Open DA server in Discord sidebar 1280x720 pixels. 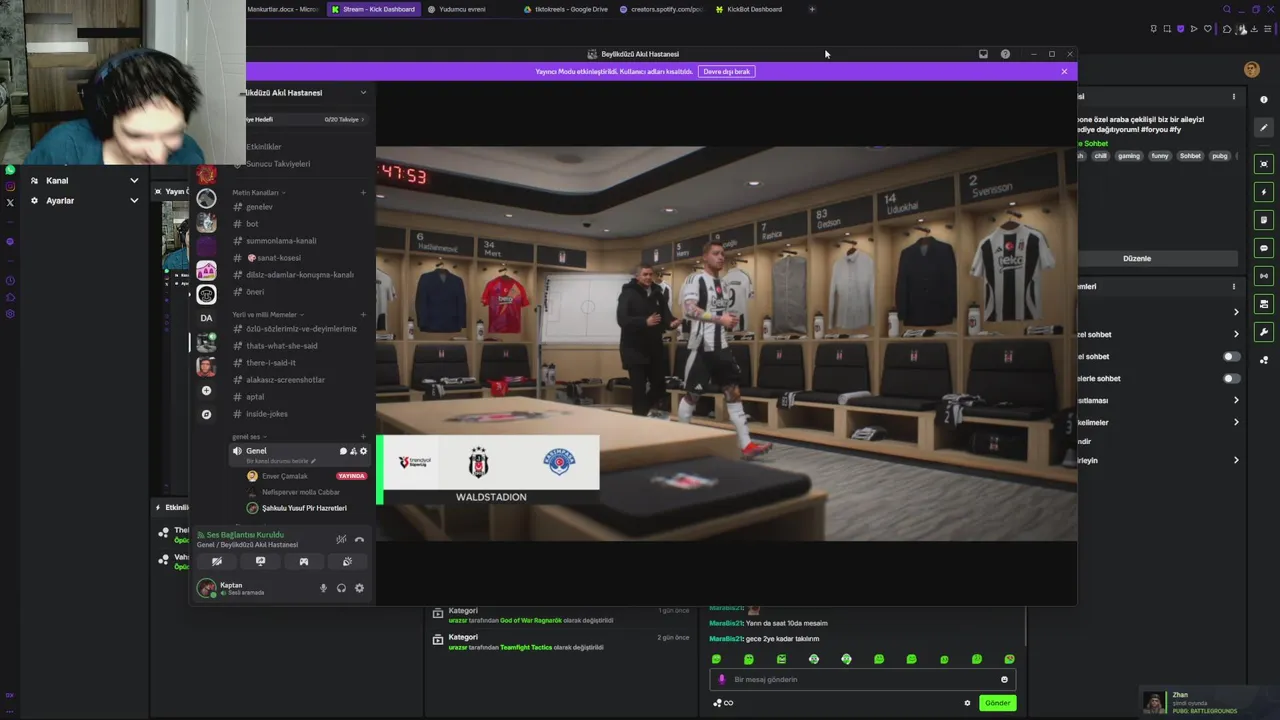click(x=206, y=318)
